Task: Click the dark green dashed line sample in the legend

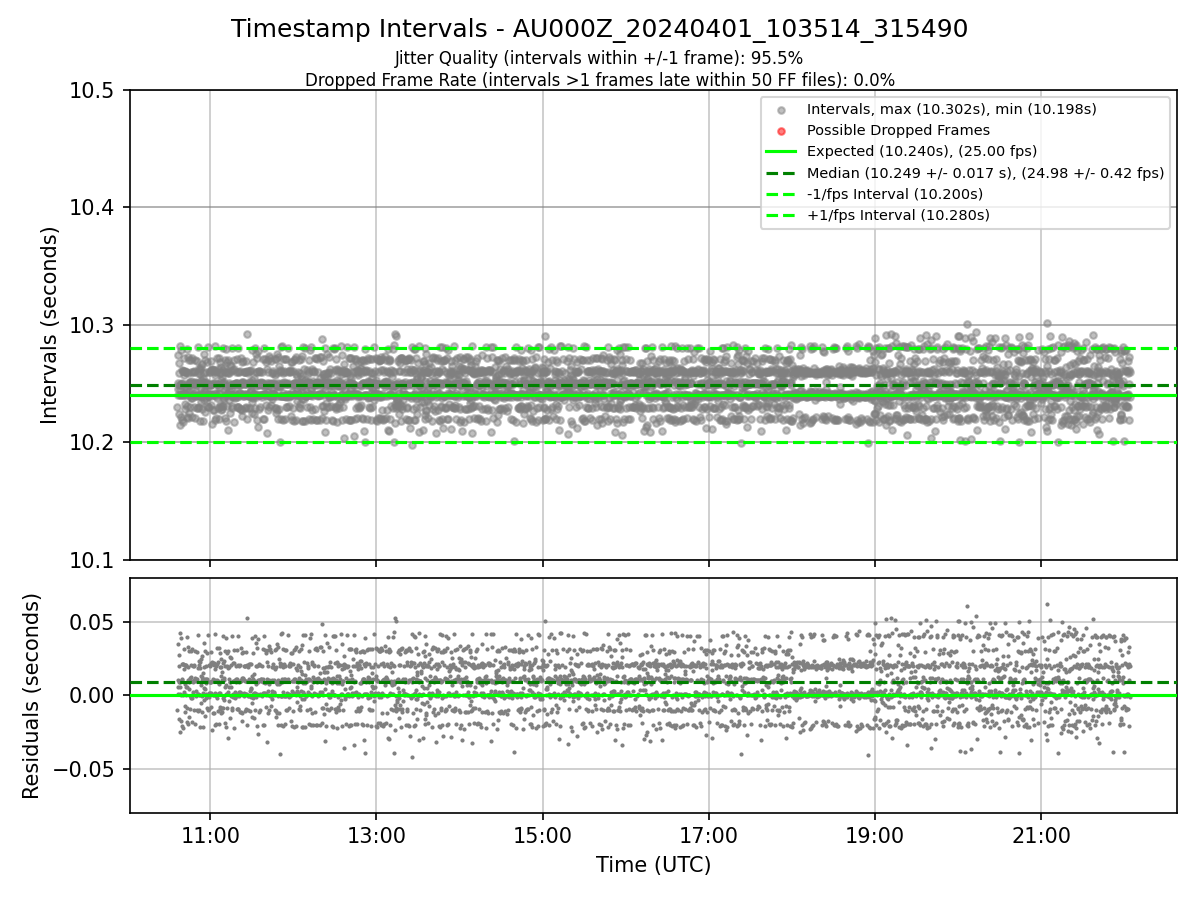Action: coord(782,173)
